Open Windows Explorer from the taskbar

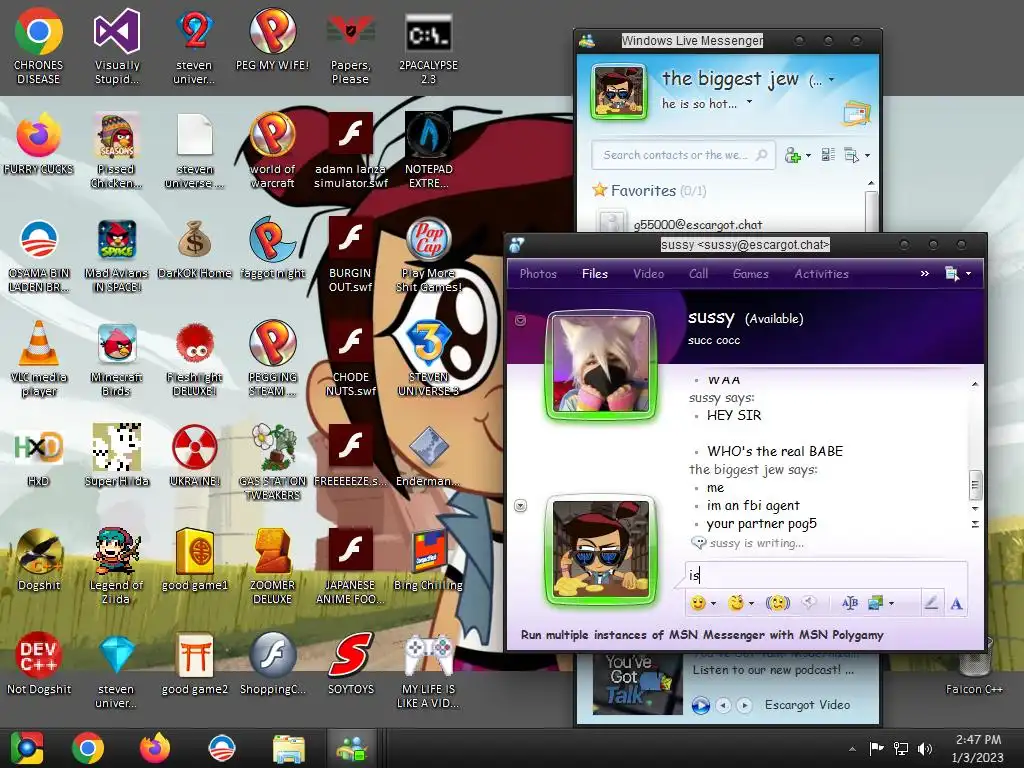[x=288, y=748]
